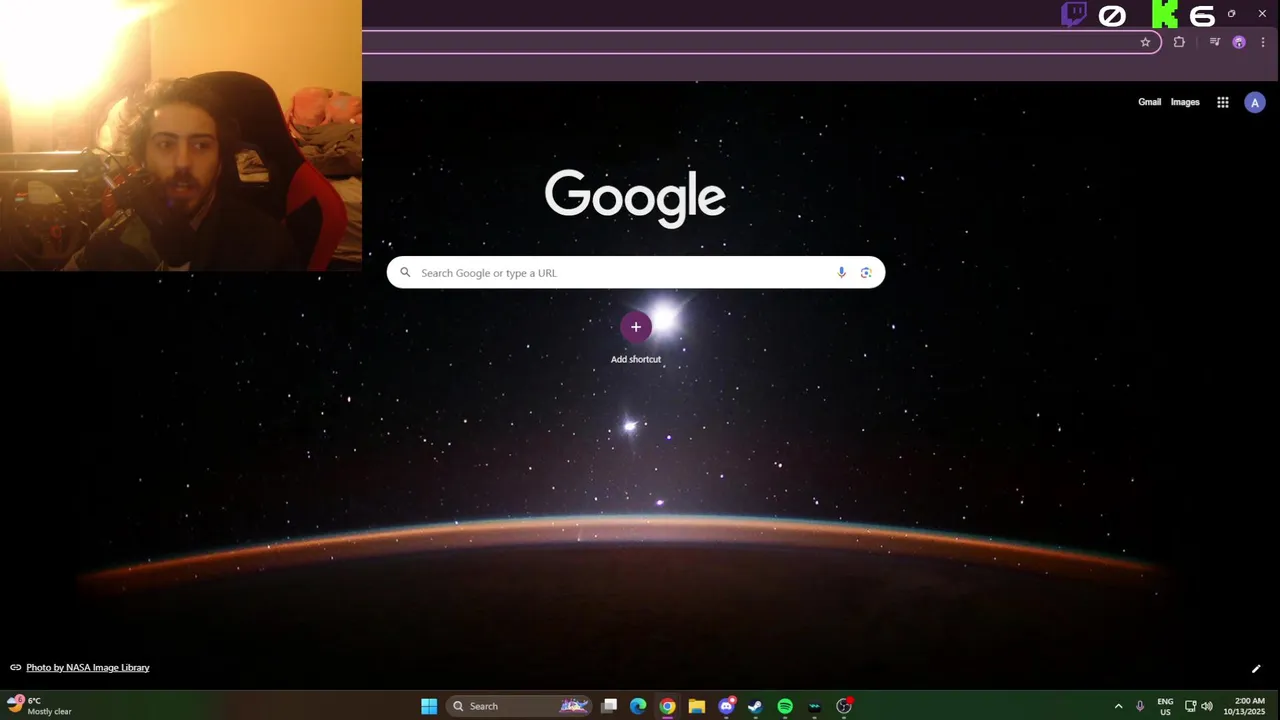Screen dimensions: 1280x720
Task: Focus the Search Google or type a URL box
Action: tap(636, 273)
